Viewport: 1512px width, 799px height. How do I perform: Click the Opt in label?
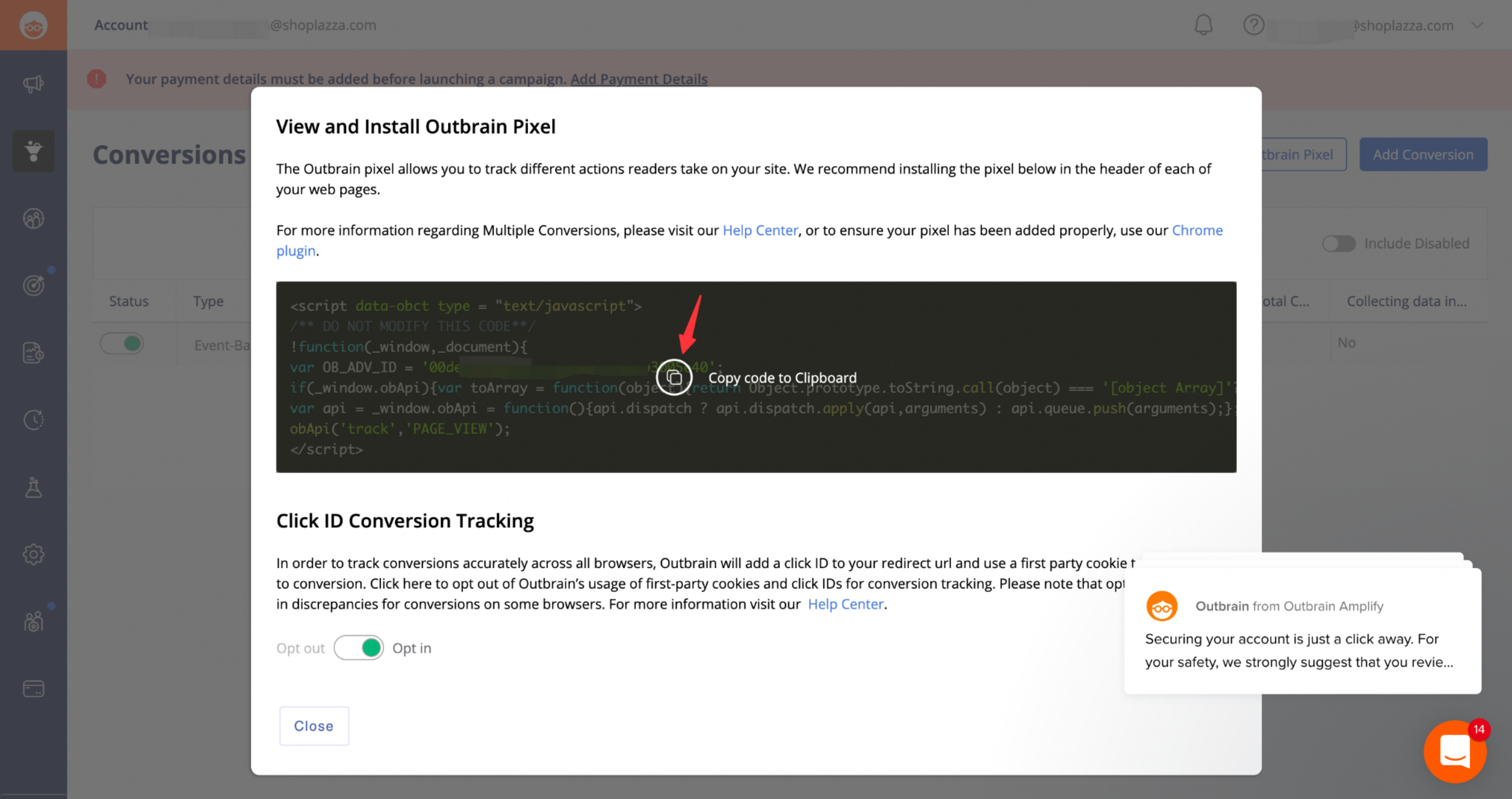pos(412,648)
